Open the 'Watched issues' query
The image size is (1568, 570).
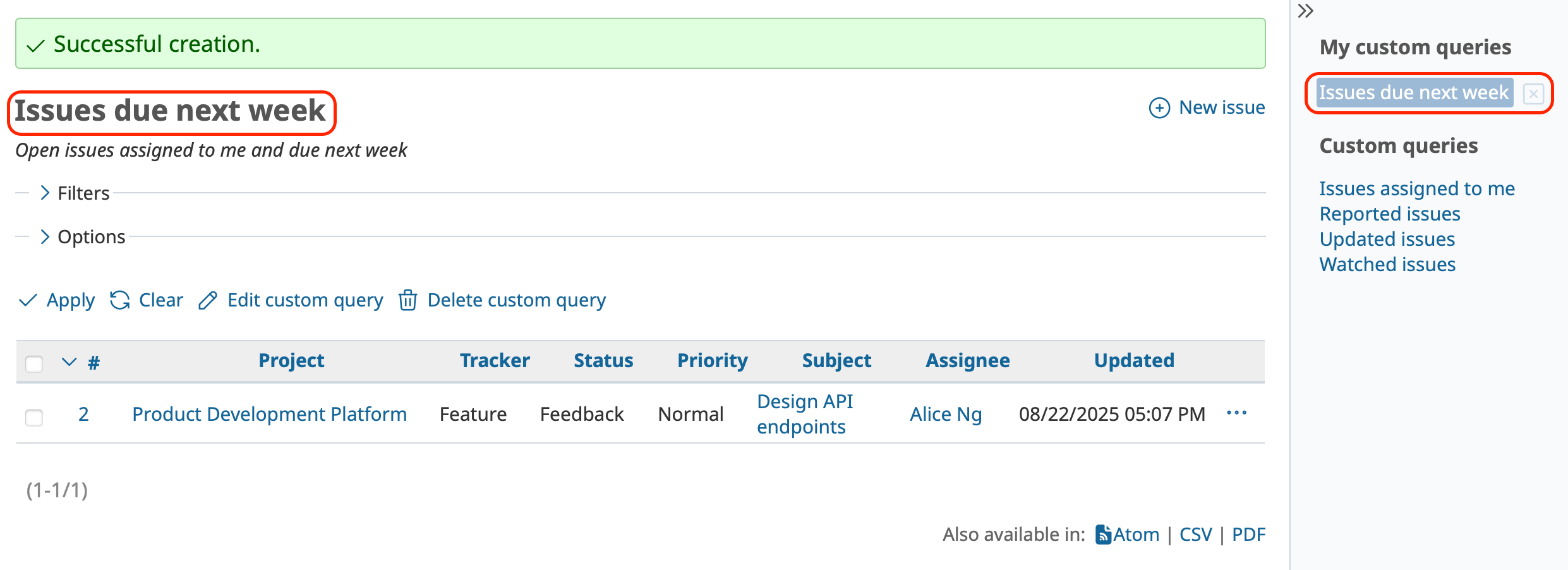click(x=1387, y=264)
